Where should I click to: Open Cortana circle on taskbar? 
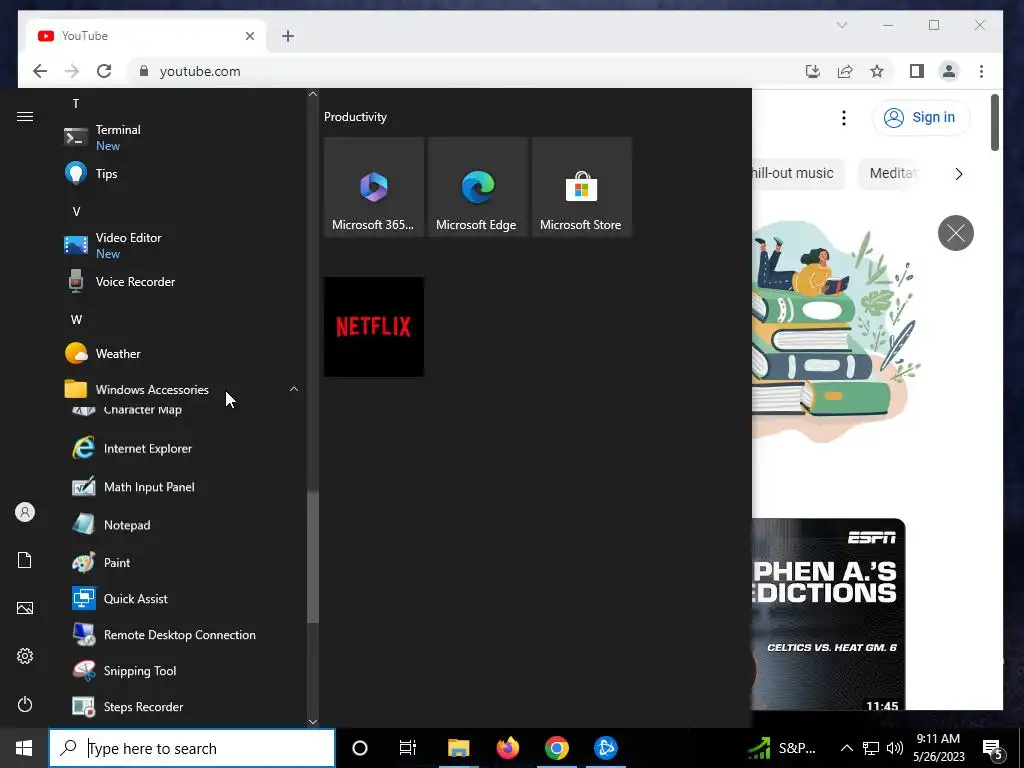[360, 748]
